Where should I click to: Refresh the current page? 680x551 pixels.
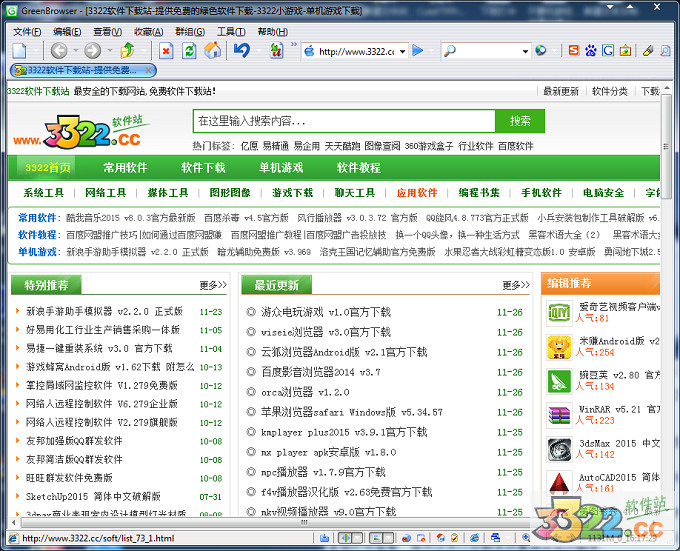(189, 50)
